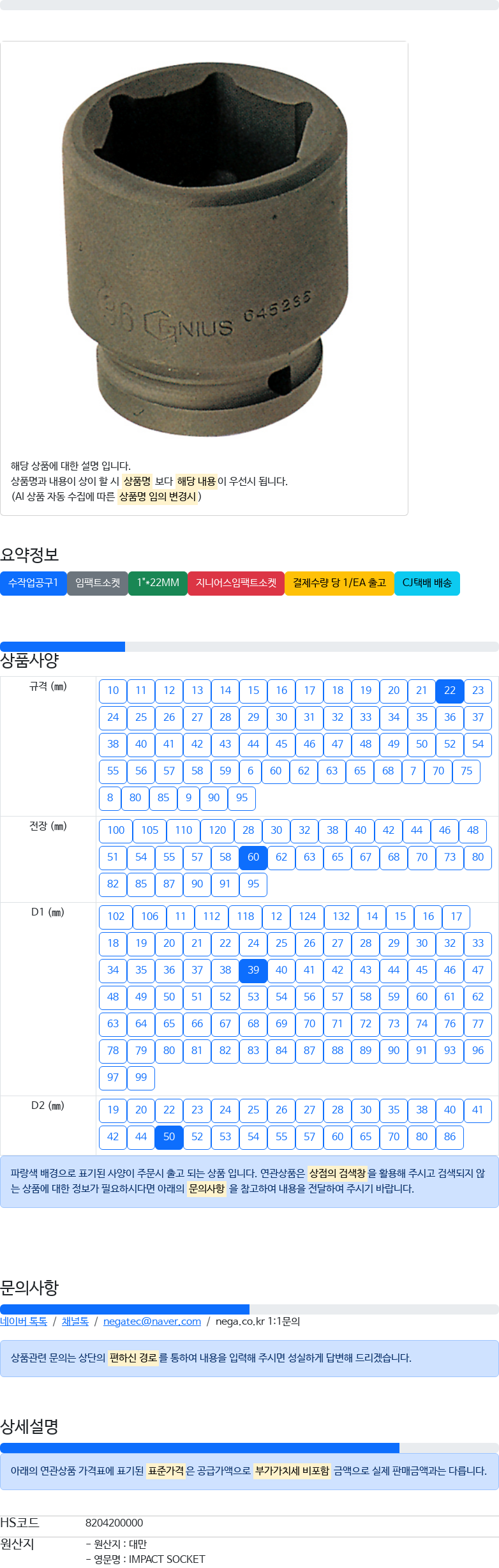The width and height of the screenshot is (499, 1568).
Task: Select the 수작업공구1 category tag
Action: (33, 583)
